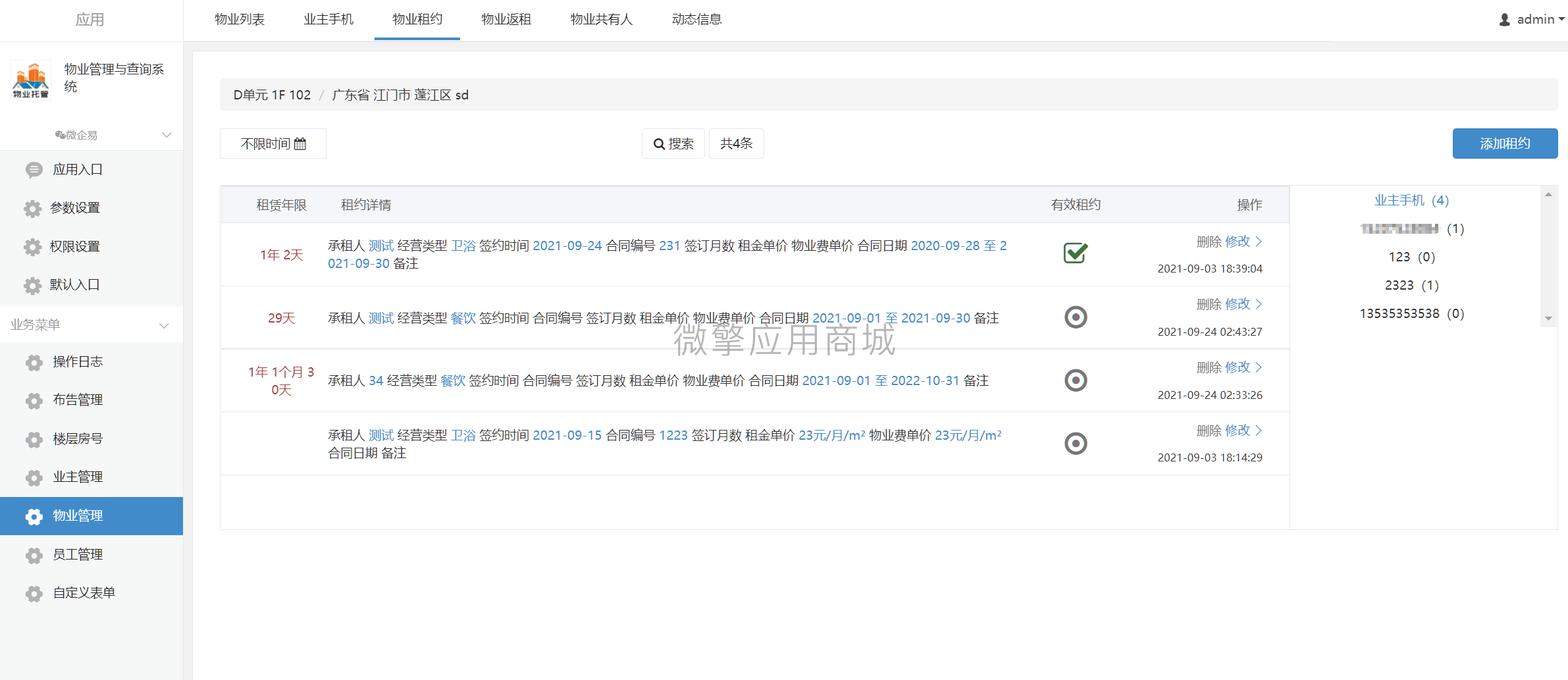Click owner phone entry 13535353538 (0)
The width and height of the screenshot is (1568, 680).
tap(1412, 313)
